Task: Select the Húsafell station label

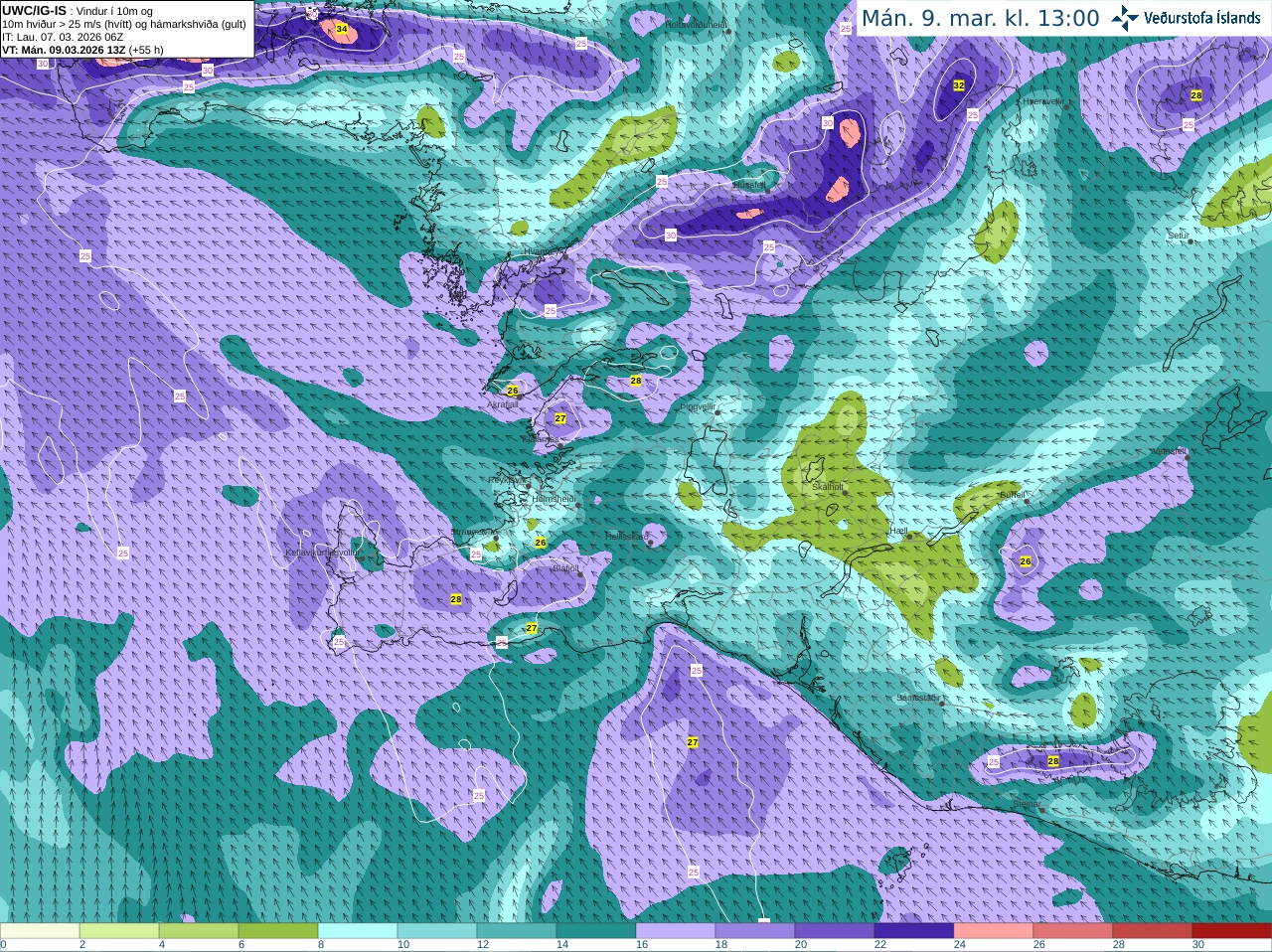Action: click(x=748, y=185)
